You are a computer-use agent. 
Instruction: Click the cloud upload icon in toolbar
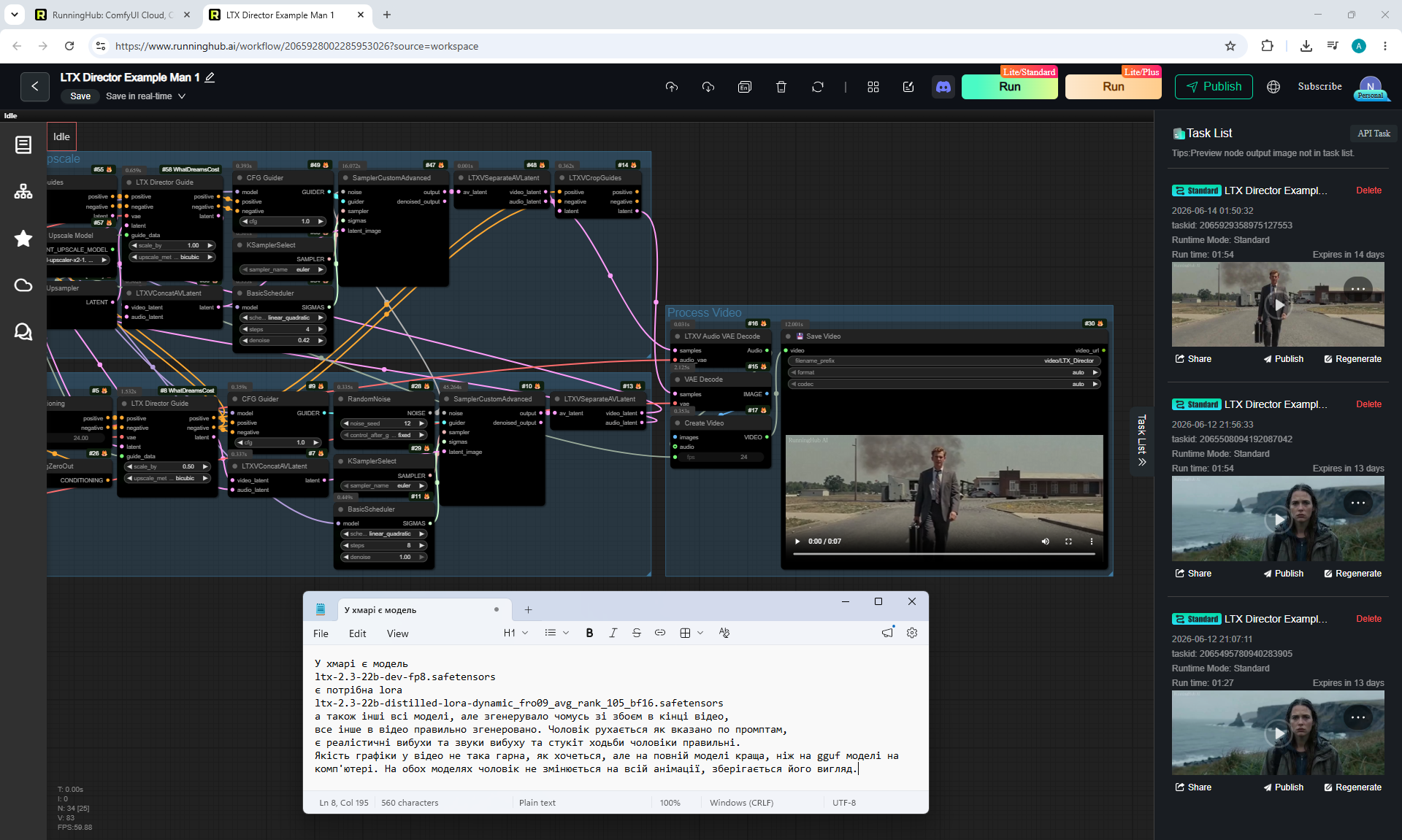coord(672,87)
